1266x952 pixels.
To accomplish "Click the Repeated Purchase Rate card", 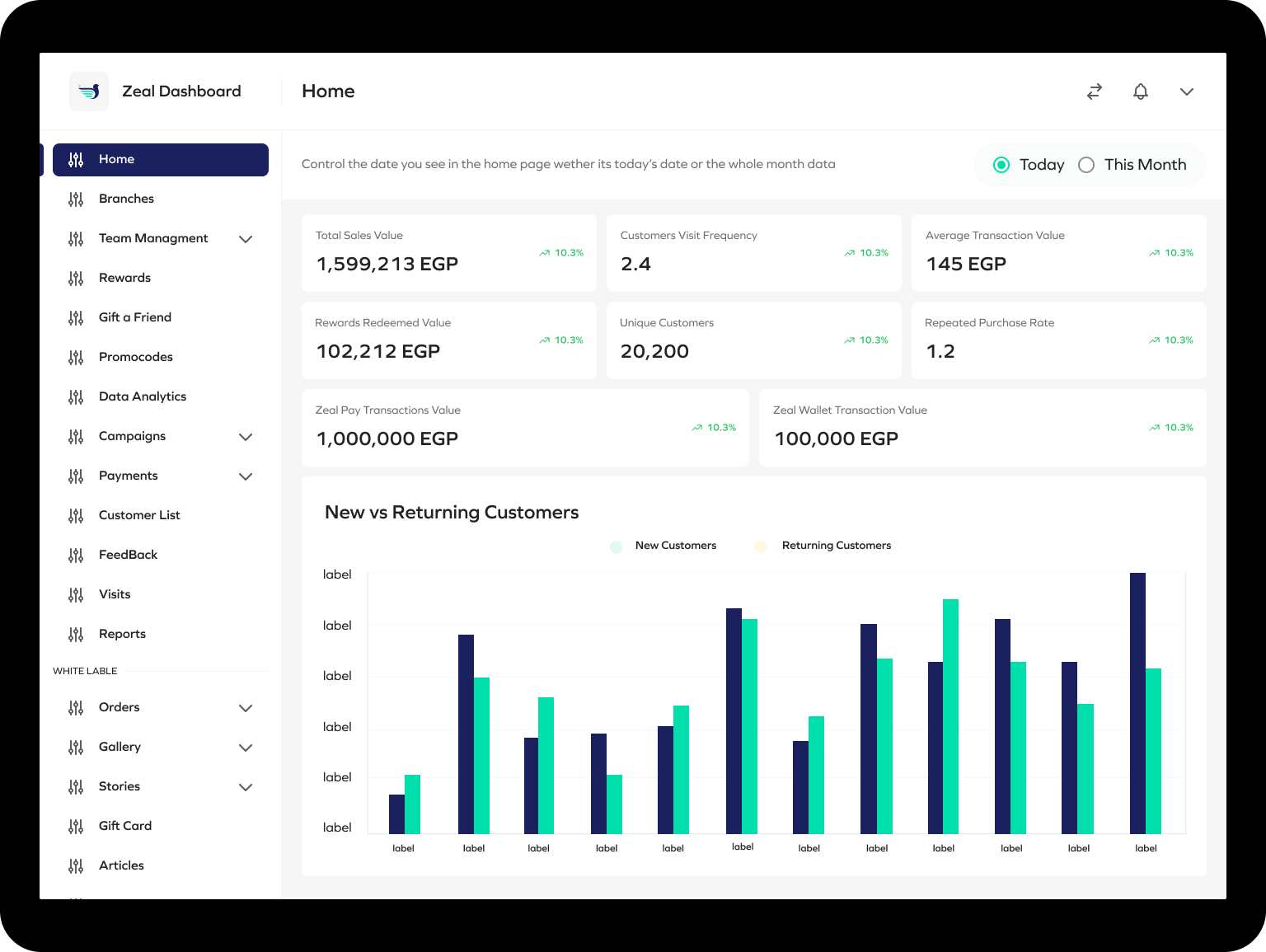I will click(x=1059, y=340).
